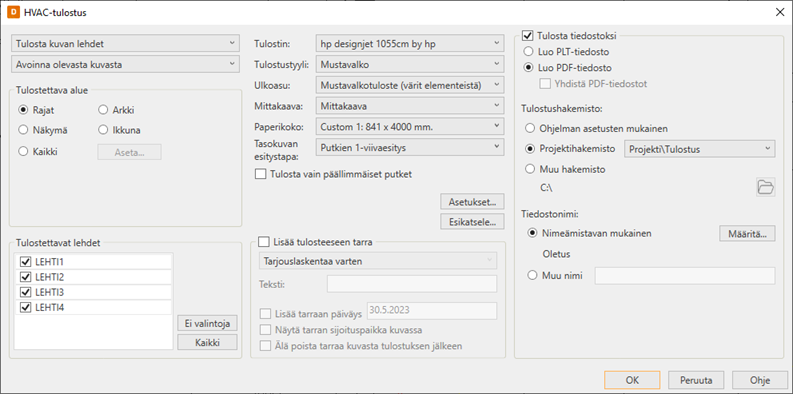Click the folder browse icon for Muu hakemisto

pos(766,187)
